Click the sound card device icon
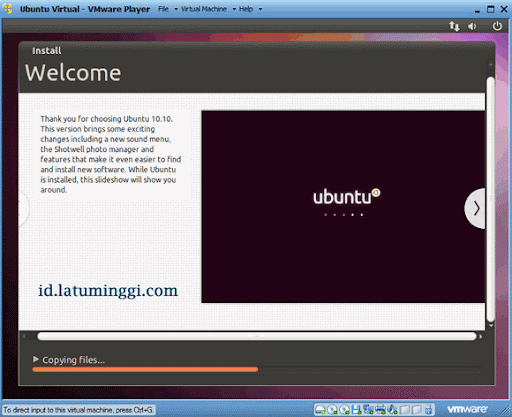 (392, 409)
